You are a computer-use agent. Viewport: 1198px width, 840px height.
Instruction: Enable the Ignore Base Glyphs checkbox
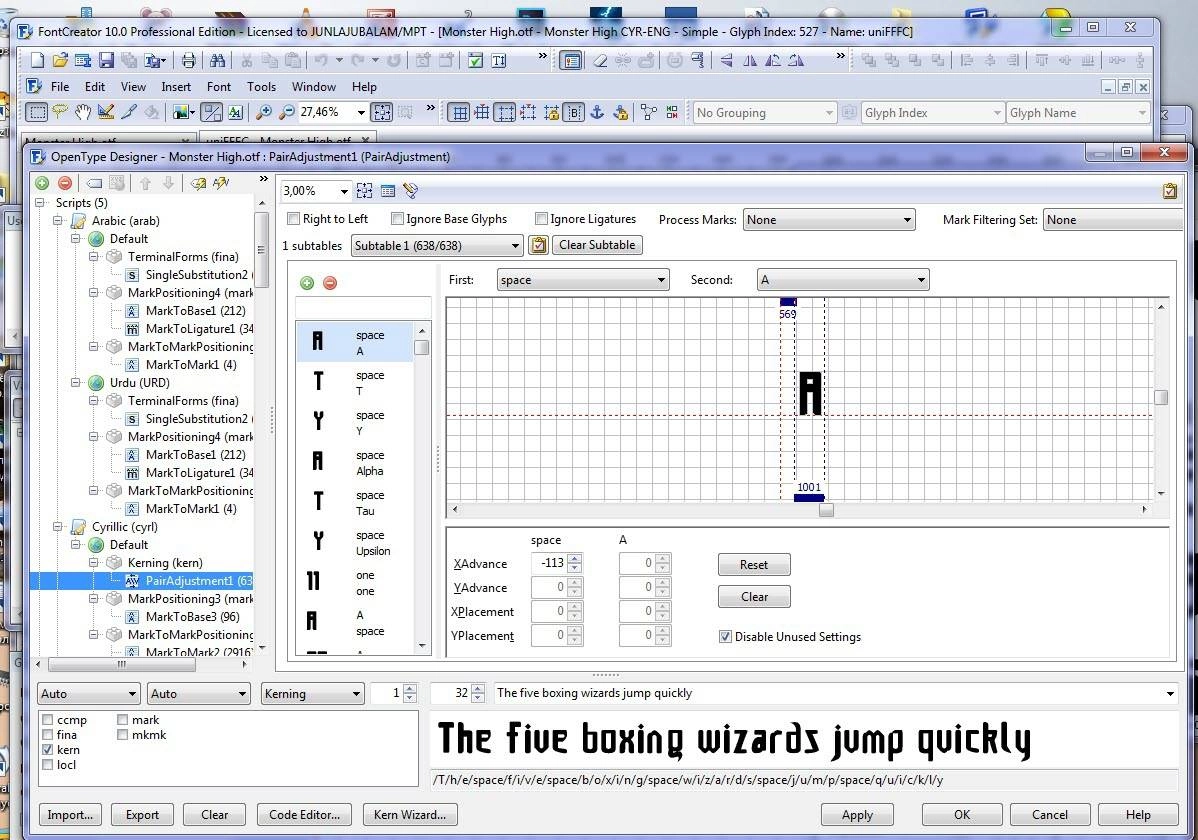tap(397, 219)
